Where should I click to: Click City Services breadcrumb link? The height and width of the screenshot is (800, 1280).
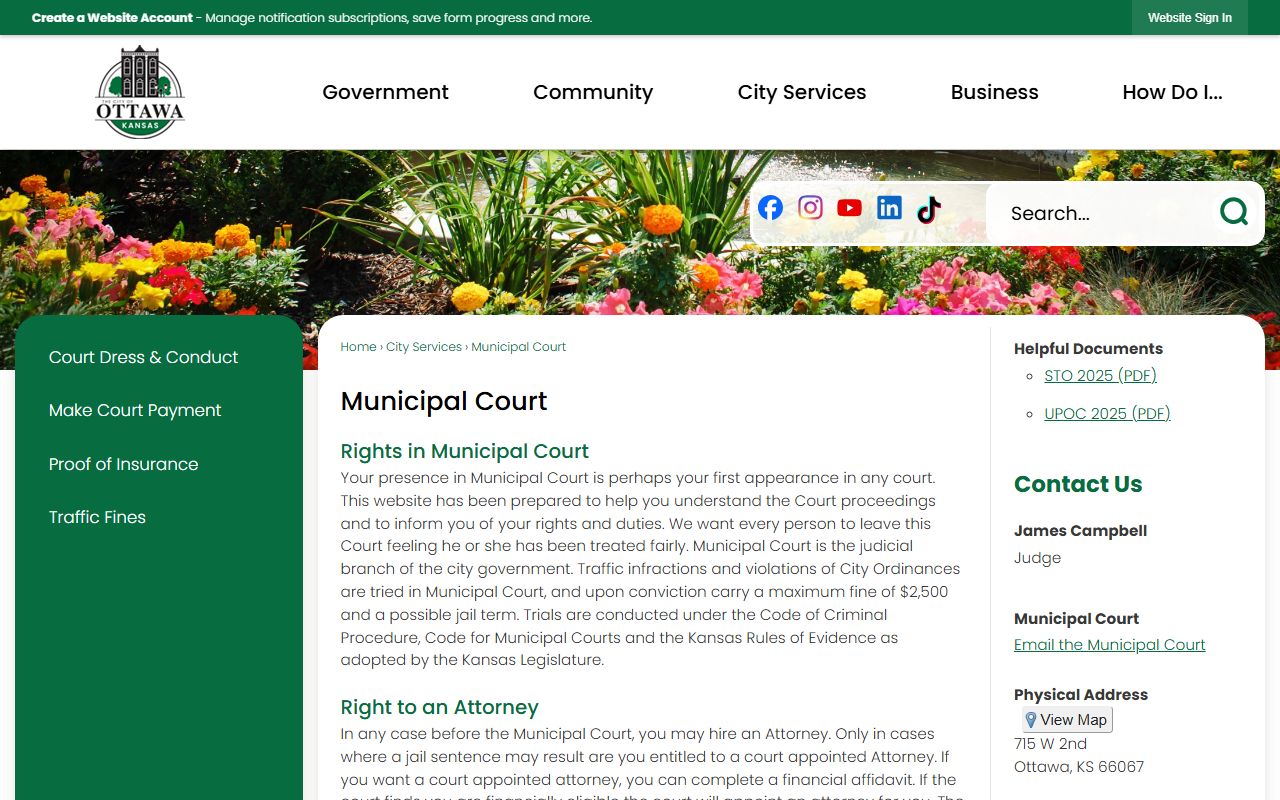tap(424, 347)
